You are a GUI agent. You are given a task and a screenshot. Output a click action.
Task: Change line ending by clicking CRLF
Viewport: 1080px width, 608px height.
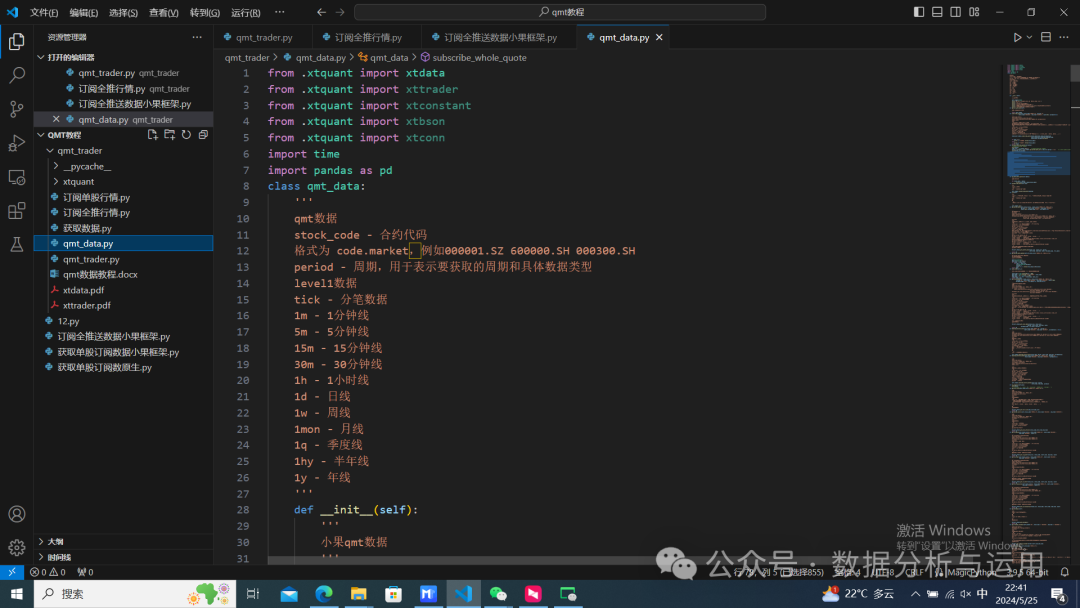[x=915, y=572]
